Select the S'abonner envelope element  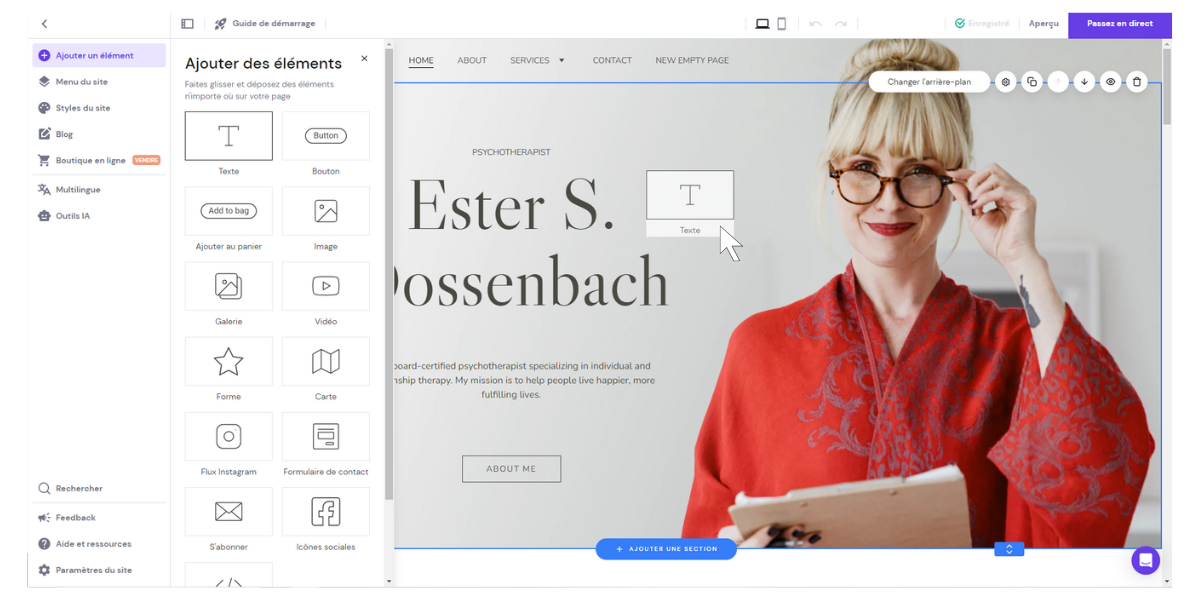[229, 512]
